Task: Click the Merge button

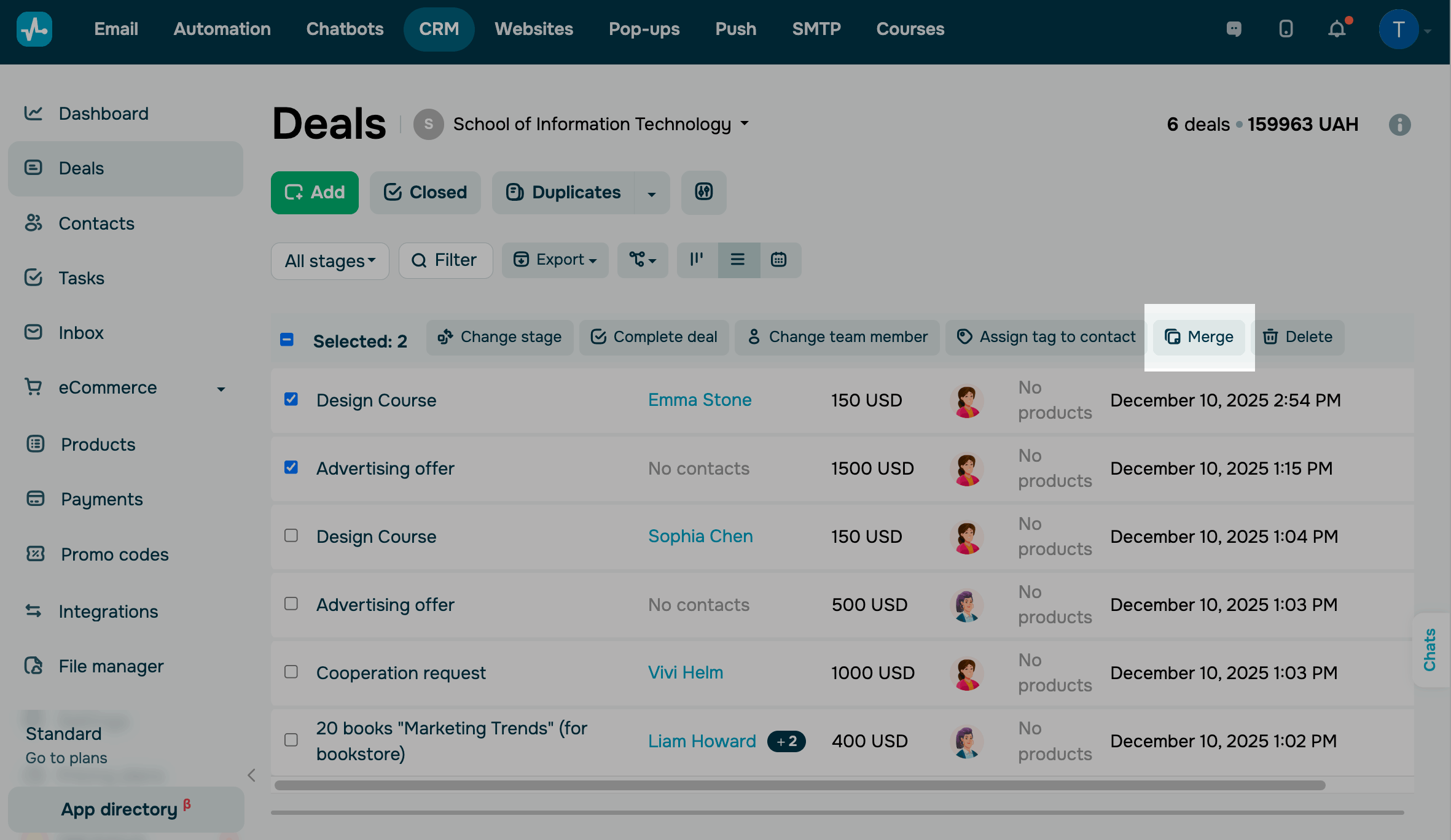Action: (x=1199, y=337)
